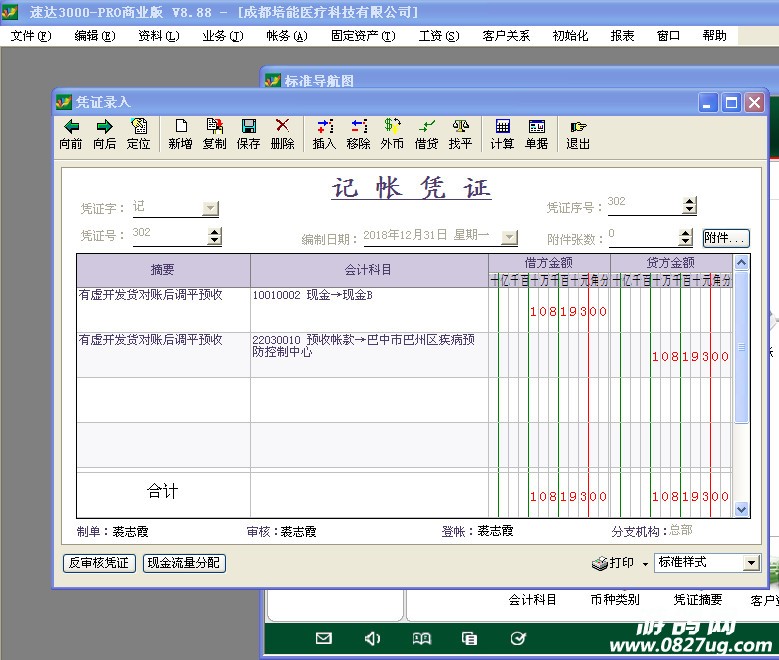The image size is (779, 660).
Task: Open the 编制日期 date dropdown
Action: pyautogui.click(x=509, y=237)
